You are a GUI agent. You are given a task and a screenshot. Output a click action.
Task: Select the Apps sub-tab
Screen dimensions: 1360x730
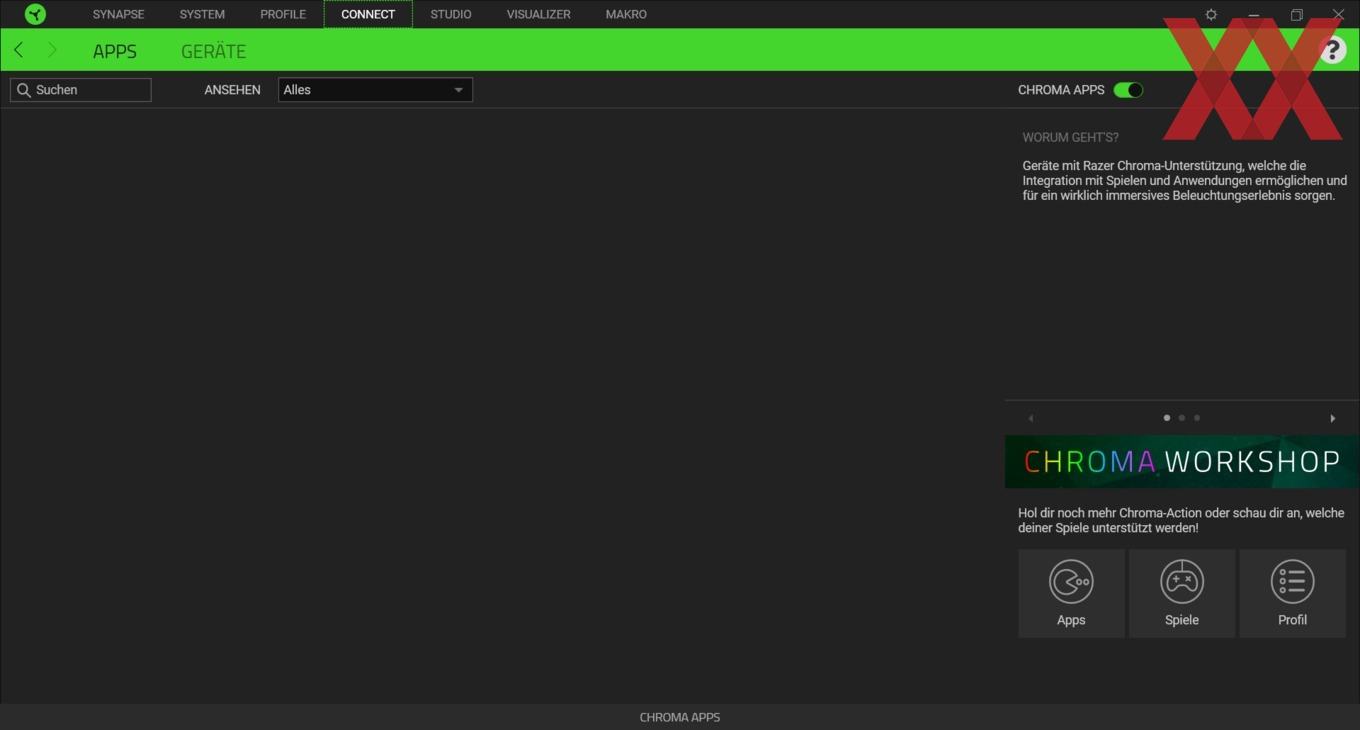[115, 51]
